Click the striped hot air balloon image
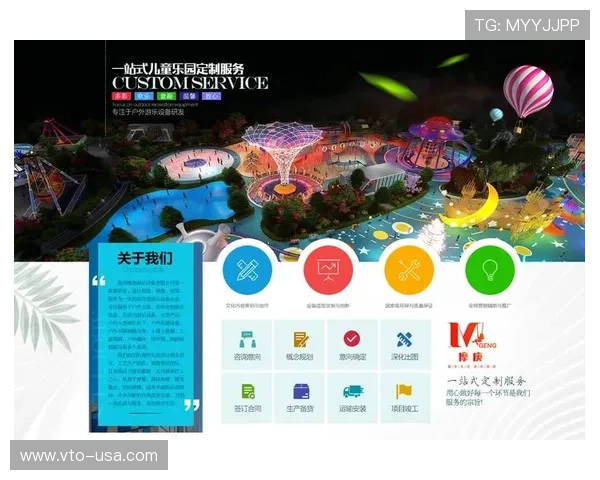Screen dimensions: 600x480 528,90
